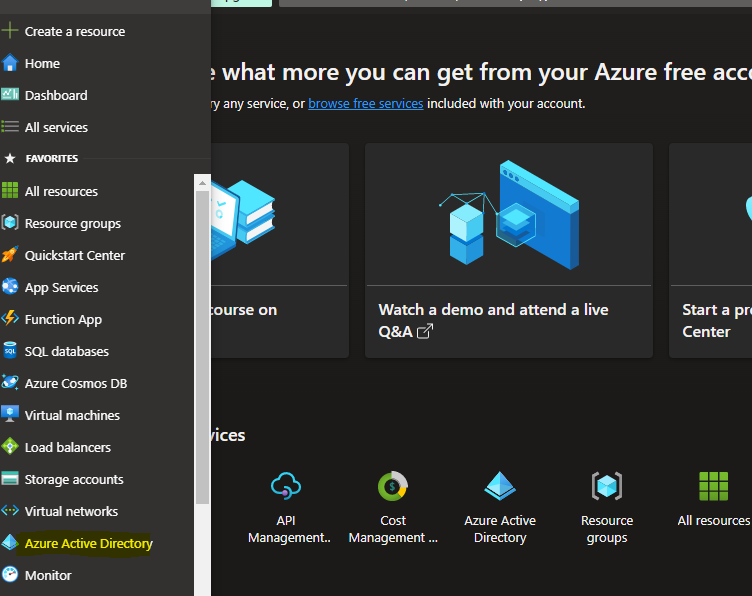
Task: Click the Azure Cosmos DB icon
Action: (x=10, y=383)
